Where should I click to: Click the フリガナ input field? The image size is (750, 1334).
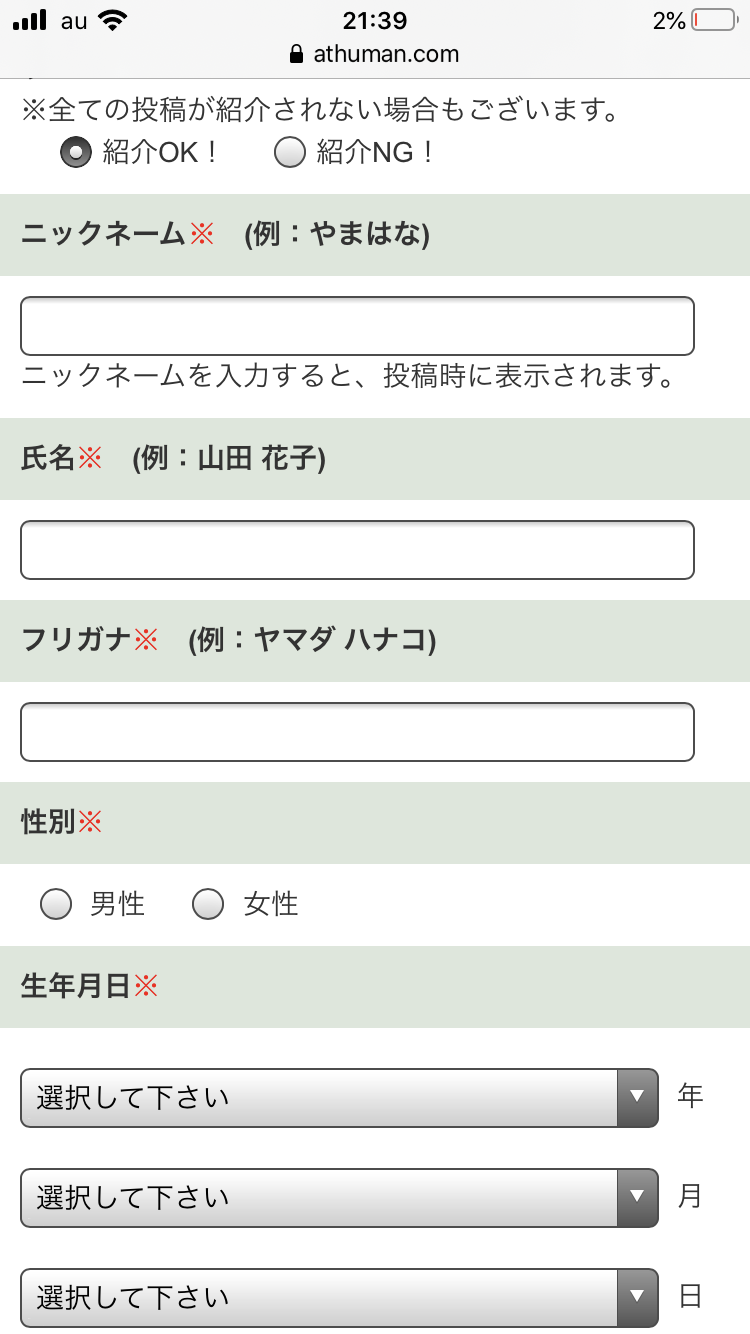click(x=357, y=732)
